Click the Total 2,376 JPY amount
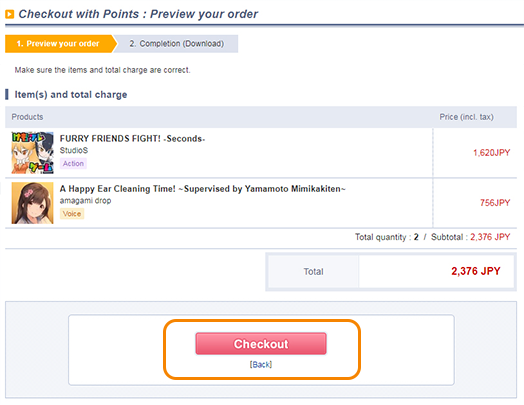The height and width of the screenshot is (405, 524). click(x=476, y=271)
